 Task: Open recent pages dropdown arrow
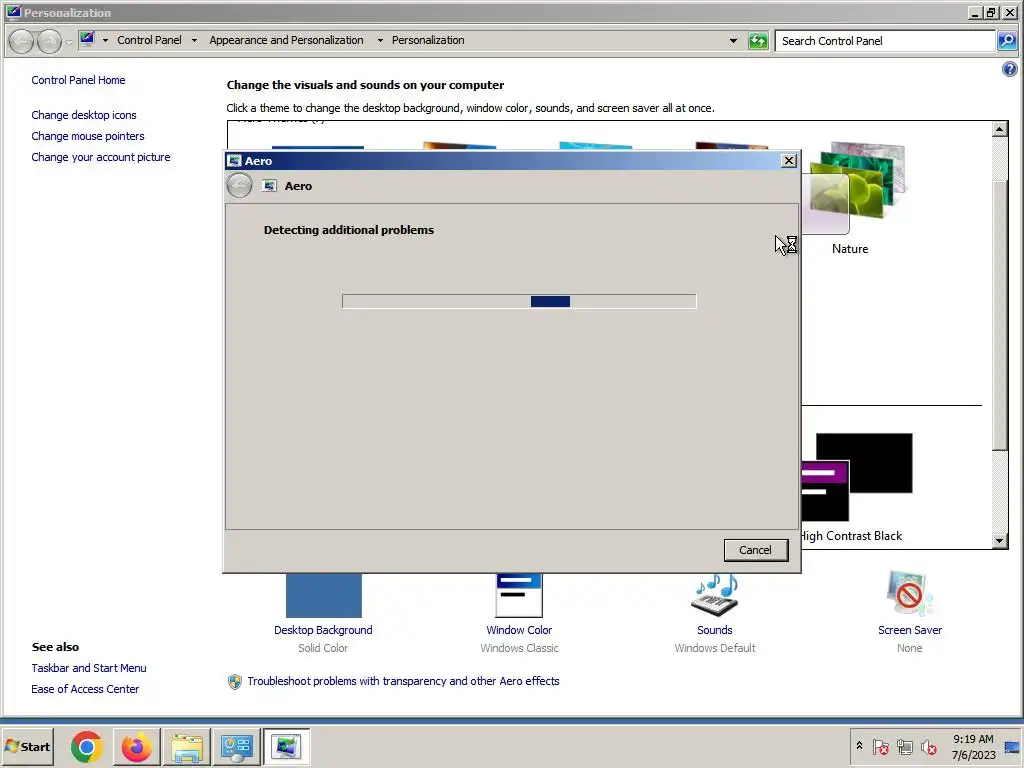tap(69, 43)
